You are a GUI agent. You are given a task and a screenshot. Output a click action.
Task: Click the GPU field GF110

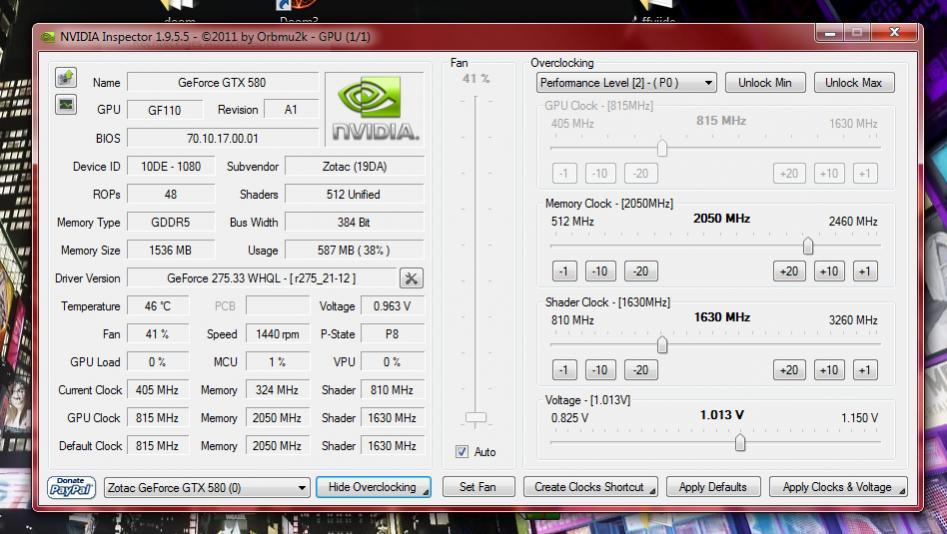pyautogui.click(x=165, y=110)
